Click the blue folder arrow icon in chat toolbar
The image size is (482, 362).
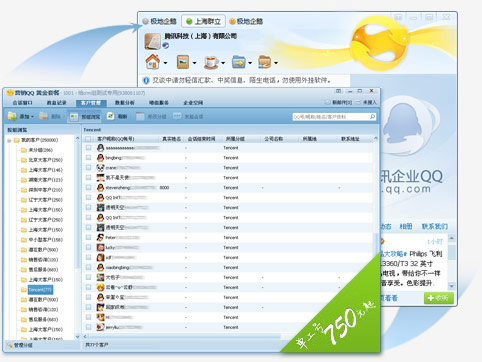[239, 62]
